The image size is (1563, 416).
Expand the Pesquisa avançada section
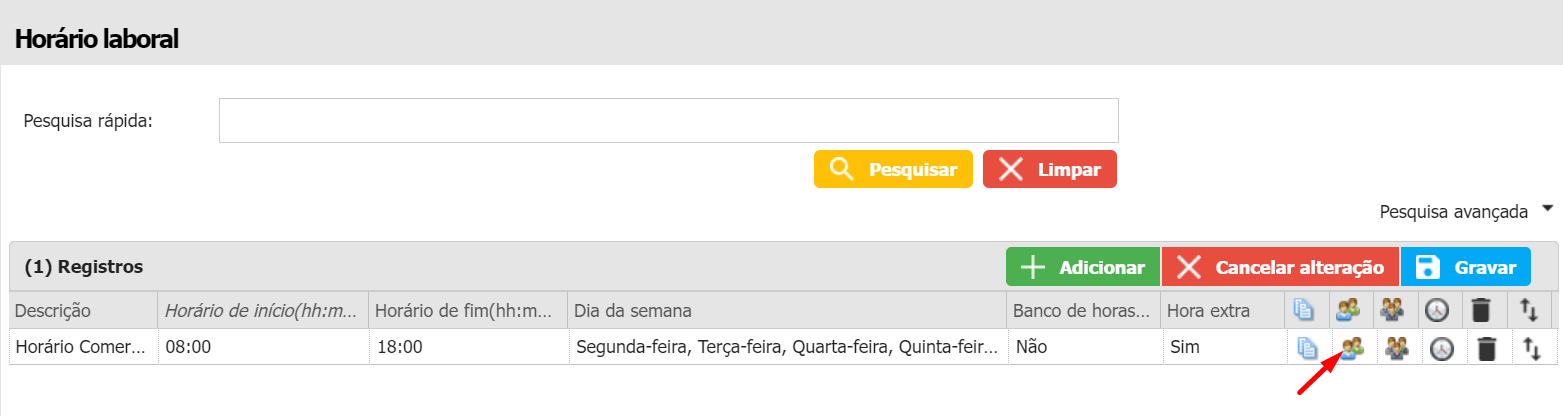click(x=1466, y=211)
